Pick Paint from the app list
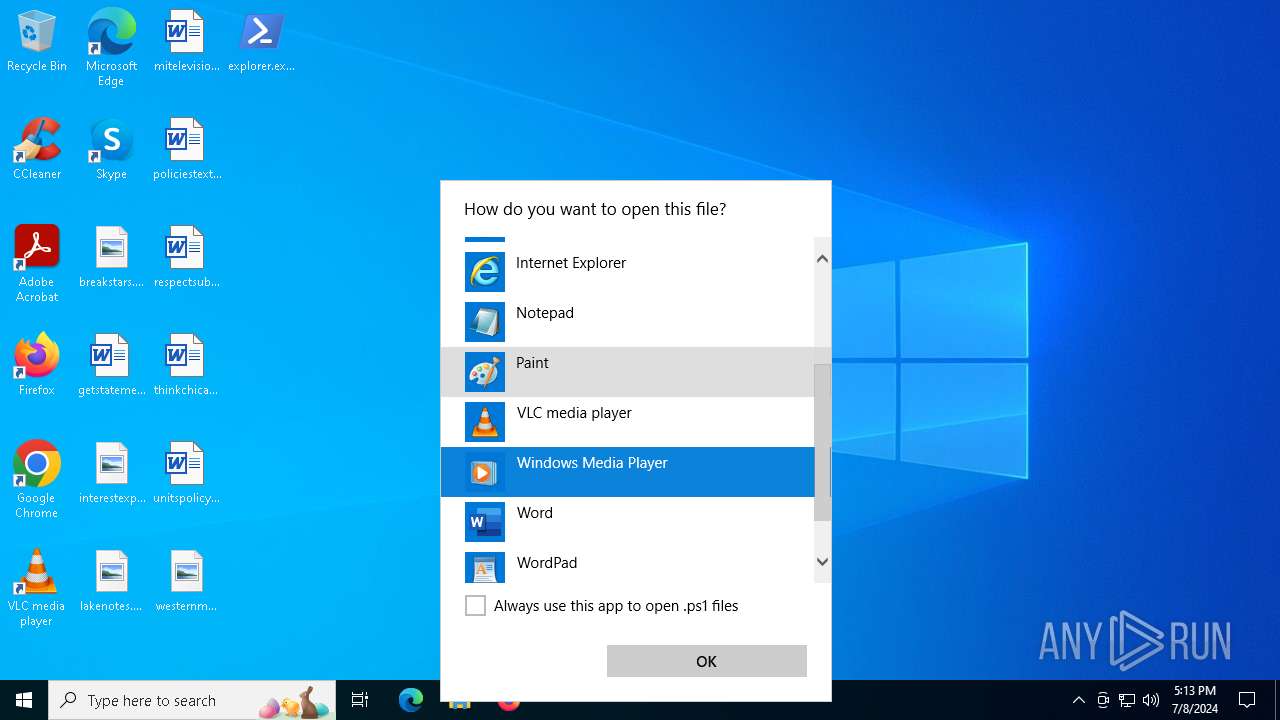This screenshot has width=1280, height=720. [x=627, y=372]
